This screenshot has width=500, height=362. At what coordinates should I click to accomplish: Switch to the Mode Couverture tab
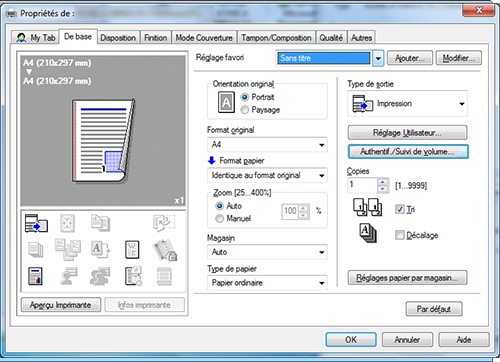click(x=204, y=38)
